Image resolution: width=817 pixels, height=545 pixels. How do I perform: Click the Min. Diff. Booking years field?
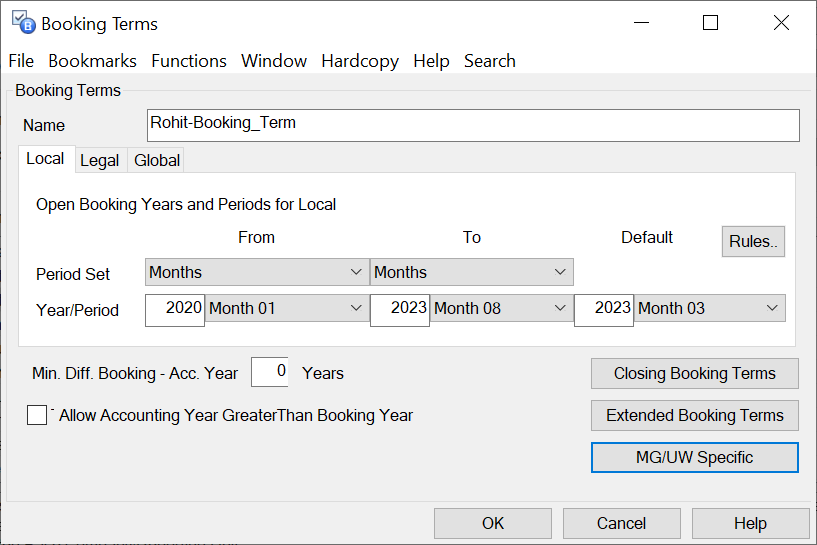pos(271,372)
